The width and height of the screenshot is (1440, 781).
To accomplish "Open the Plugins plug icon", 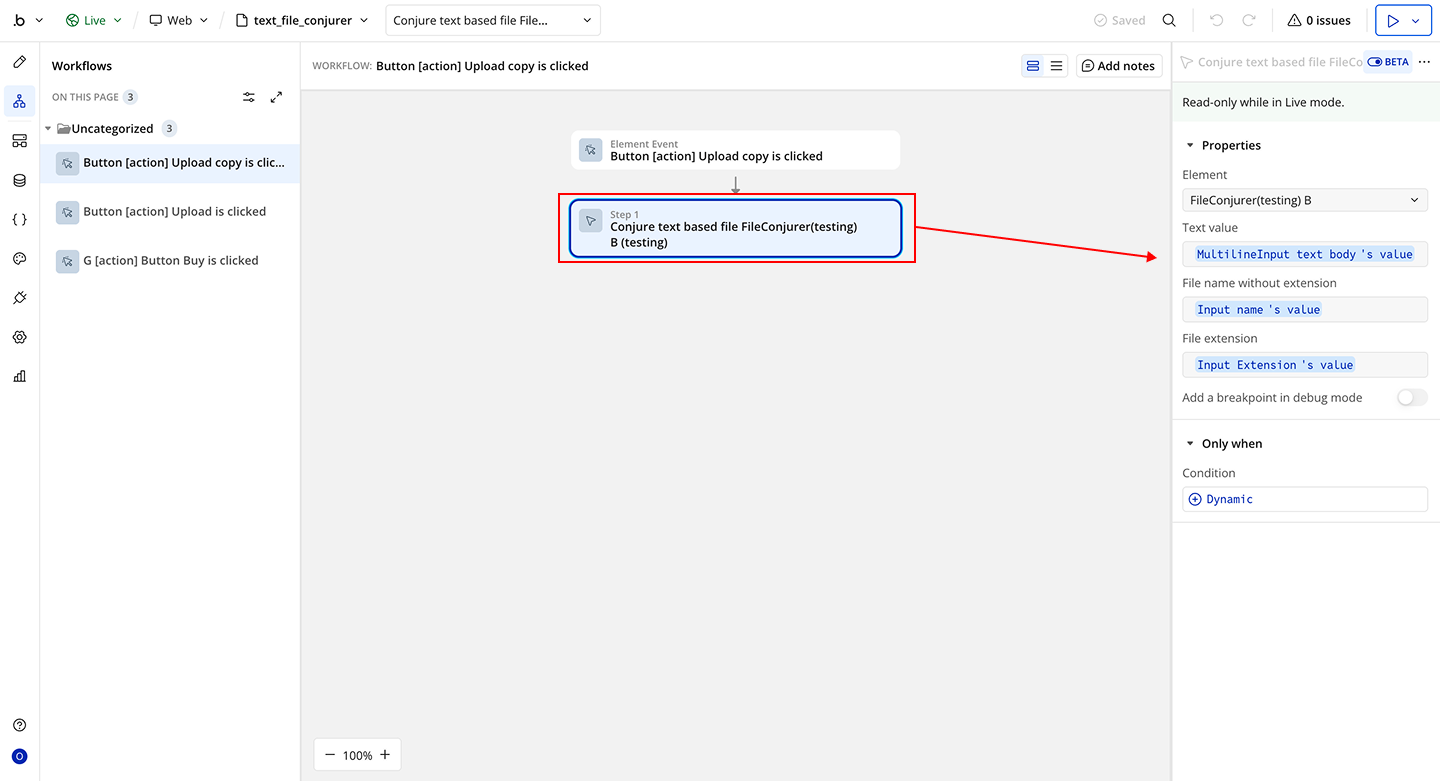I will tap(19, 298).
